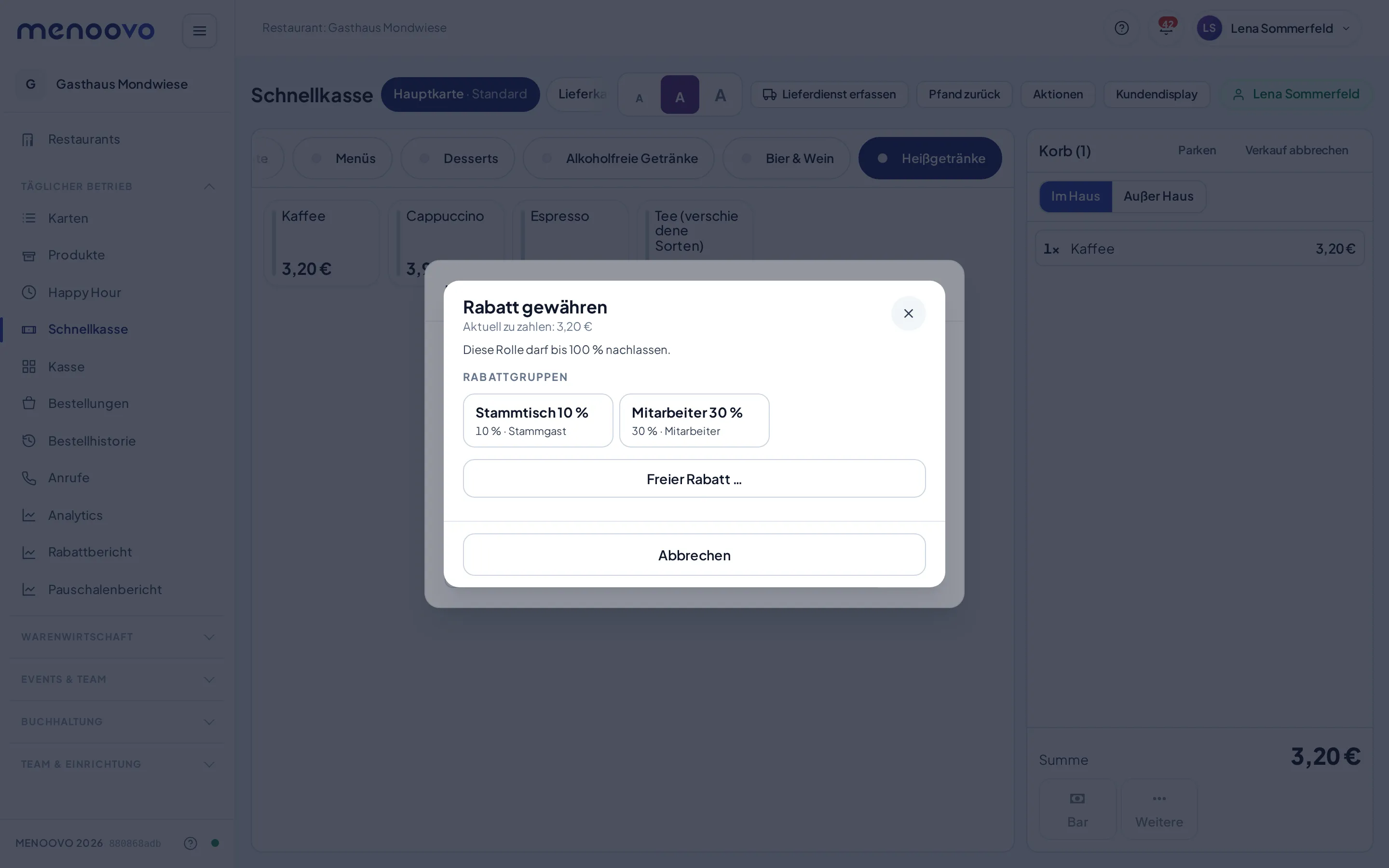Click Lieferdienst erfassen button
The width and height of the screenshot is (1389, 868).
click(x=829, y=94)
